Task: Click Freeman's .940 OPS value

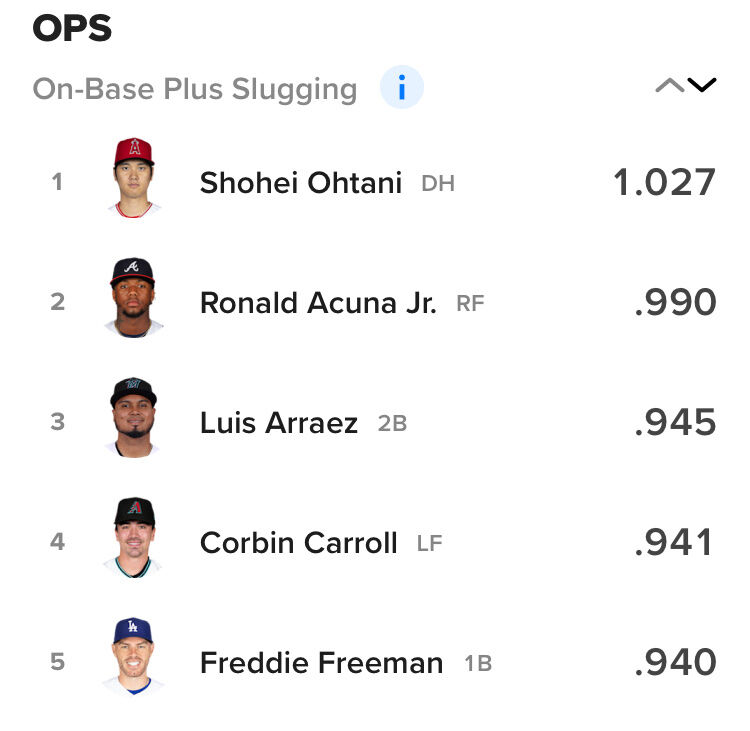Action: pyautogui.click(x=675, y=663)
